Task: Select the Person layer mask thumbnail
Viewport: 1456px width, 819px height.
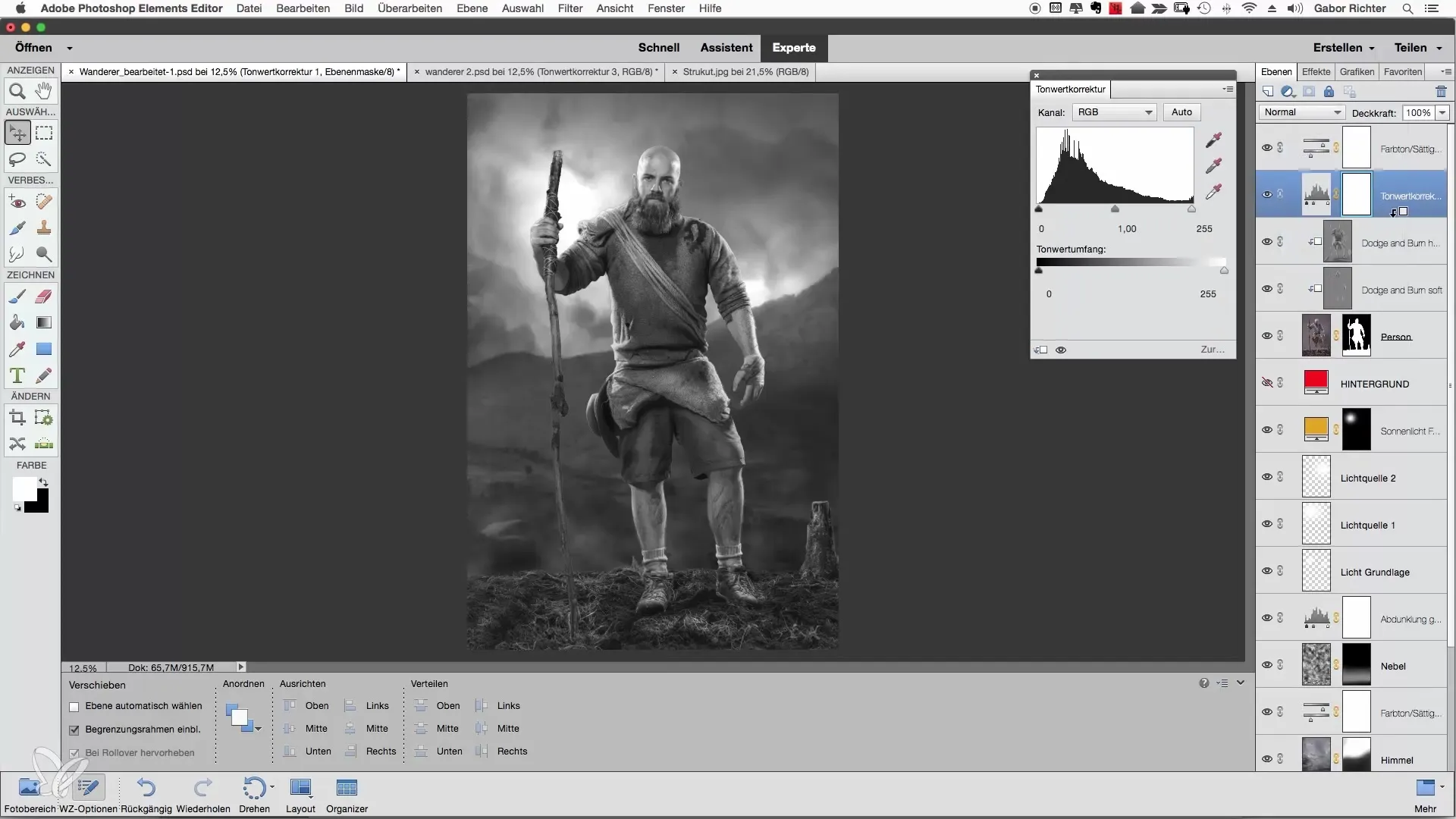Action: [1356, 336]
